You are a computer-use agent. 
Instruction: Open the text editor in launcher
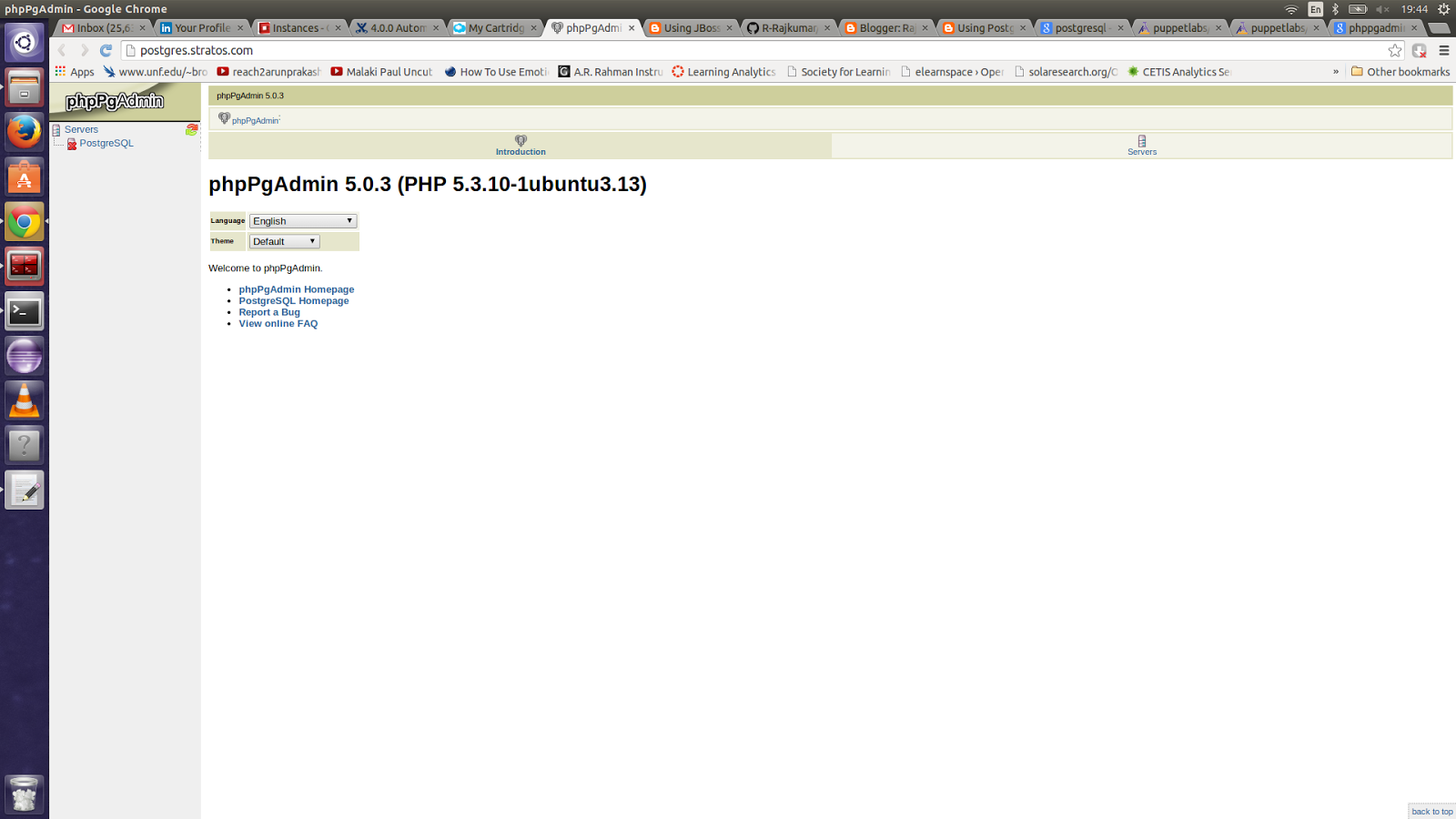pos(25,490)
